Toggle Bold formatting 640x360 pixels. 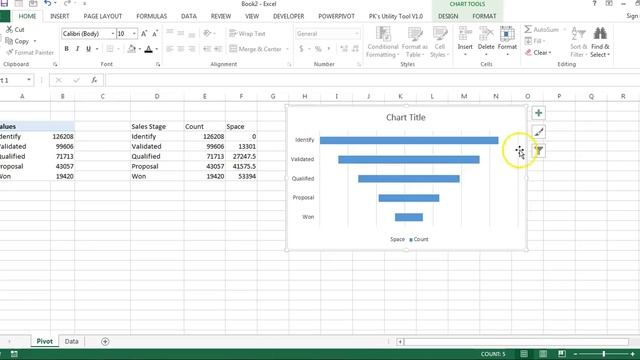pyautogui.click(x=67, y=49)
